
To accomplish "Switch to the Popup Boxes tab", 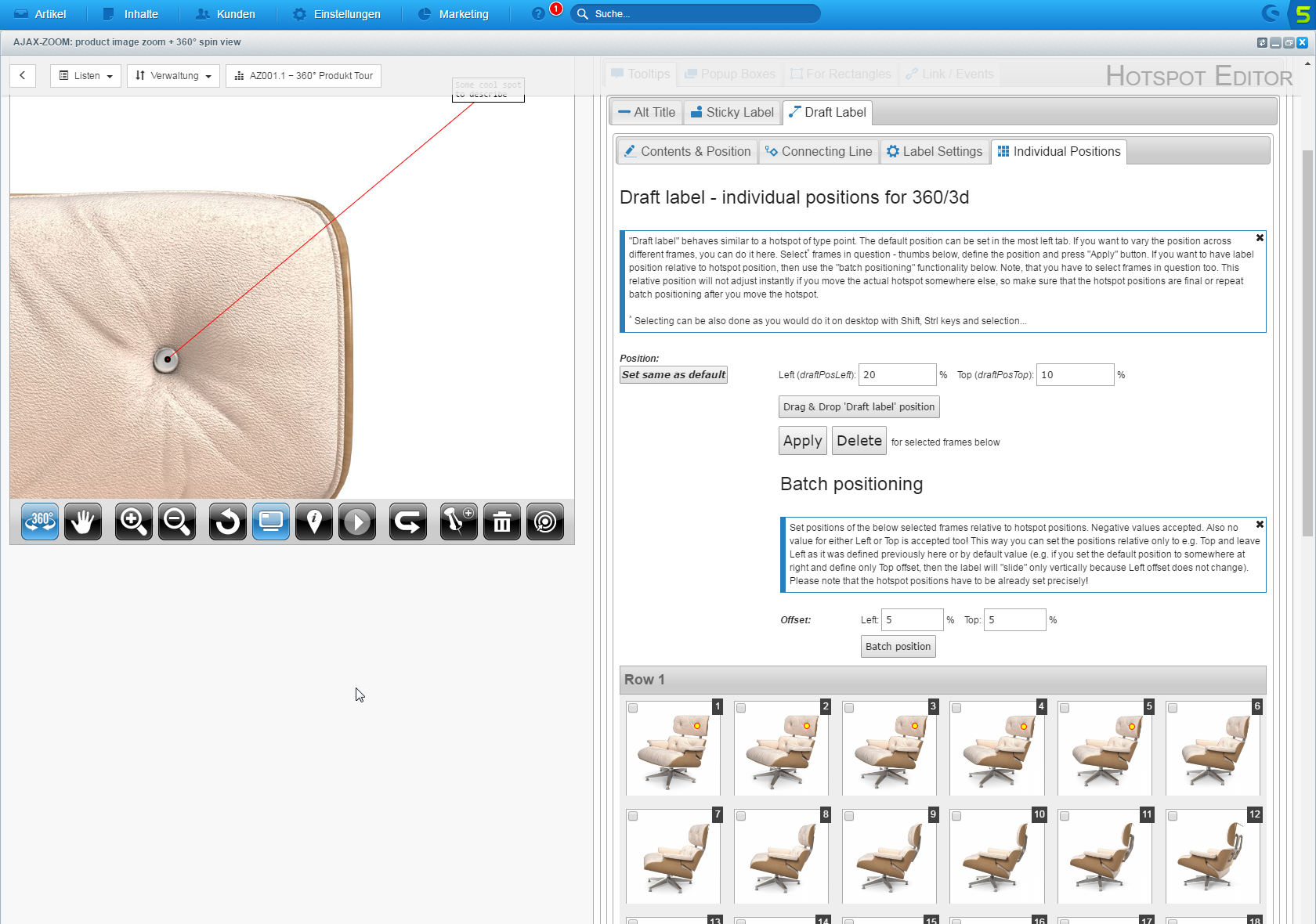I will pos(730,74).
